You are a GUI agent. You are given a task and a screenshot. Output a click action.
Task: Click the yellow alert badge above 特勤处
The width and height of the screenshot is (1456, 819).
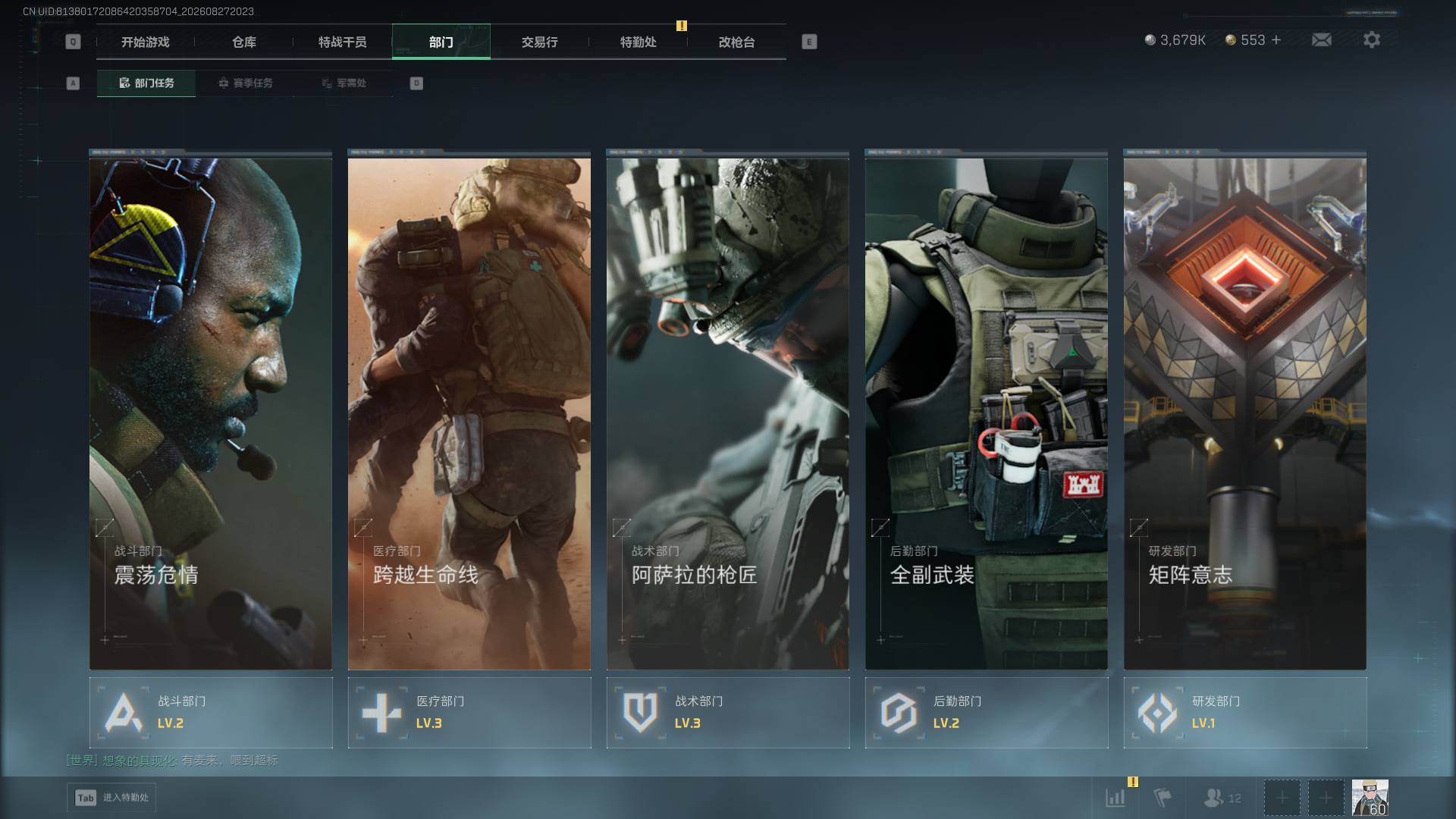(682, 26)
